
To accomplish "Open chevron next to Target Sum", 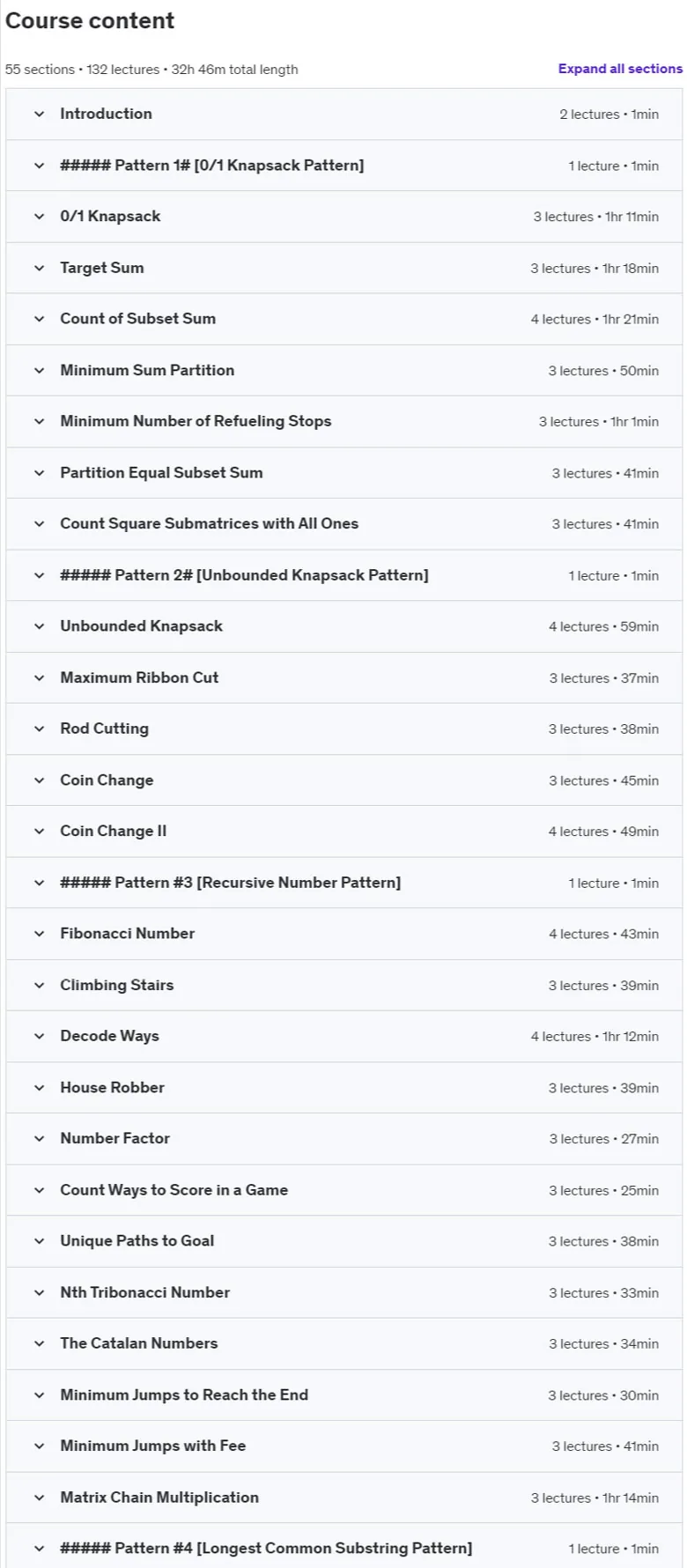I will [x=39, y=268].
